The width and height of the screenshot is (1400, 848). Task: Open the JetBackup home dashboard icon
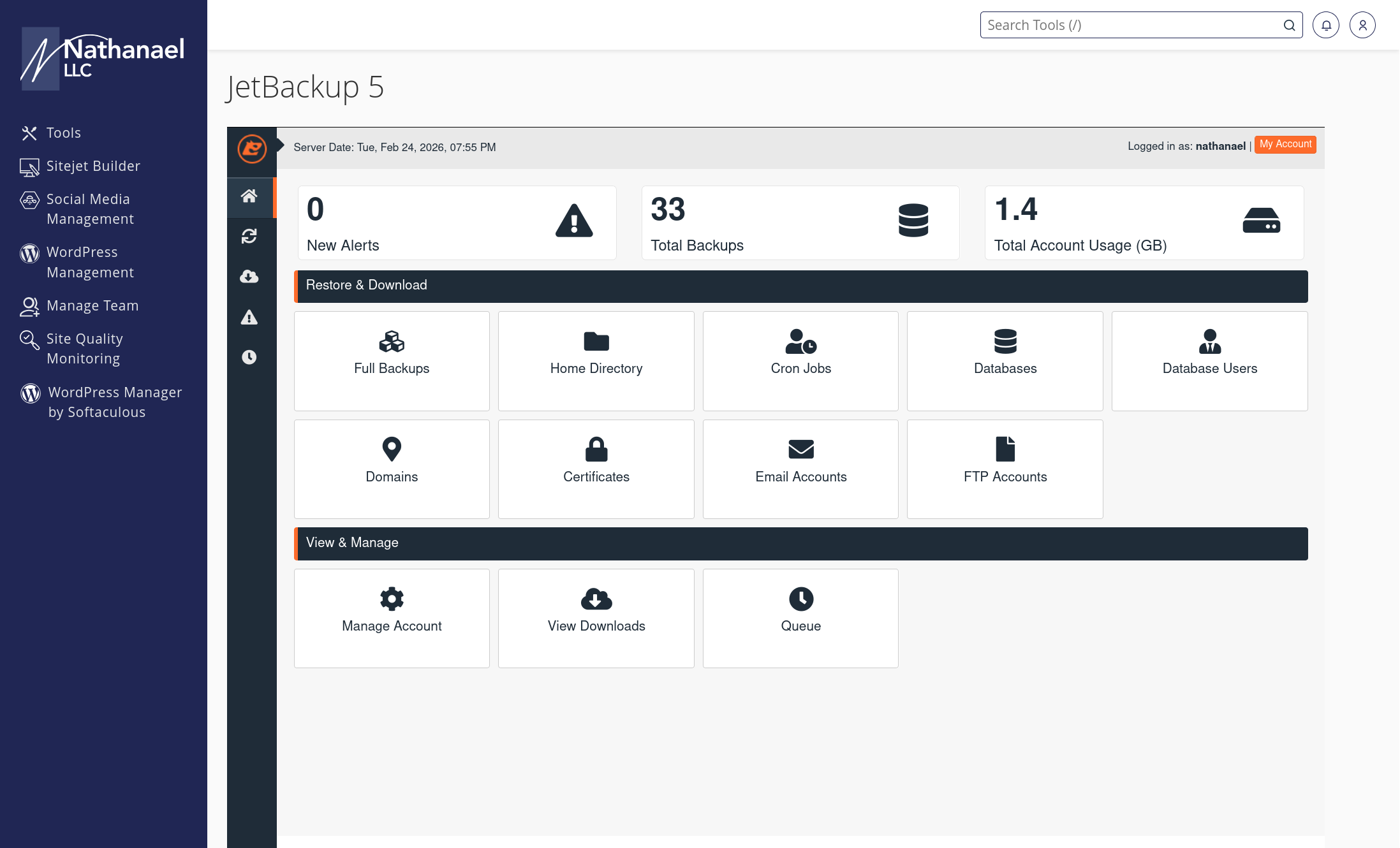pyautogui.click(x=249, y=196)
